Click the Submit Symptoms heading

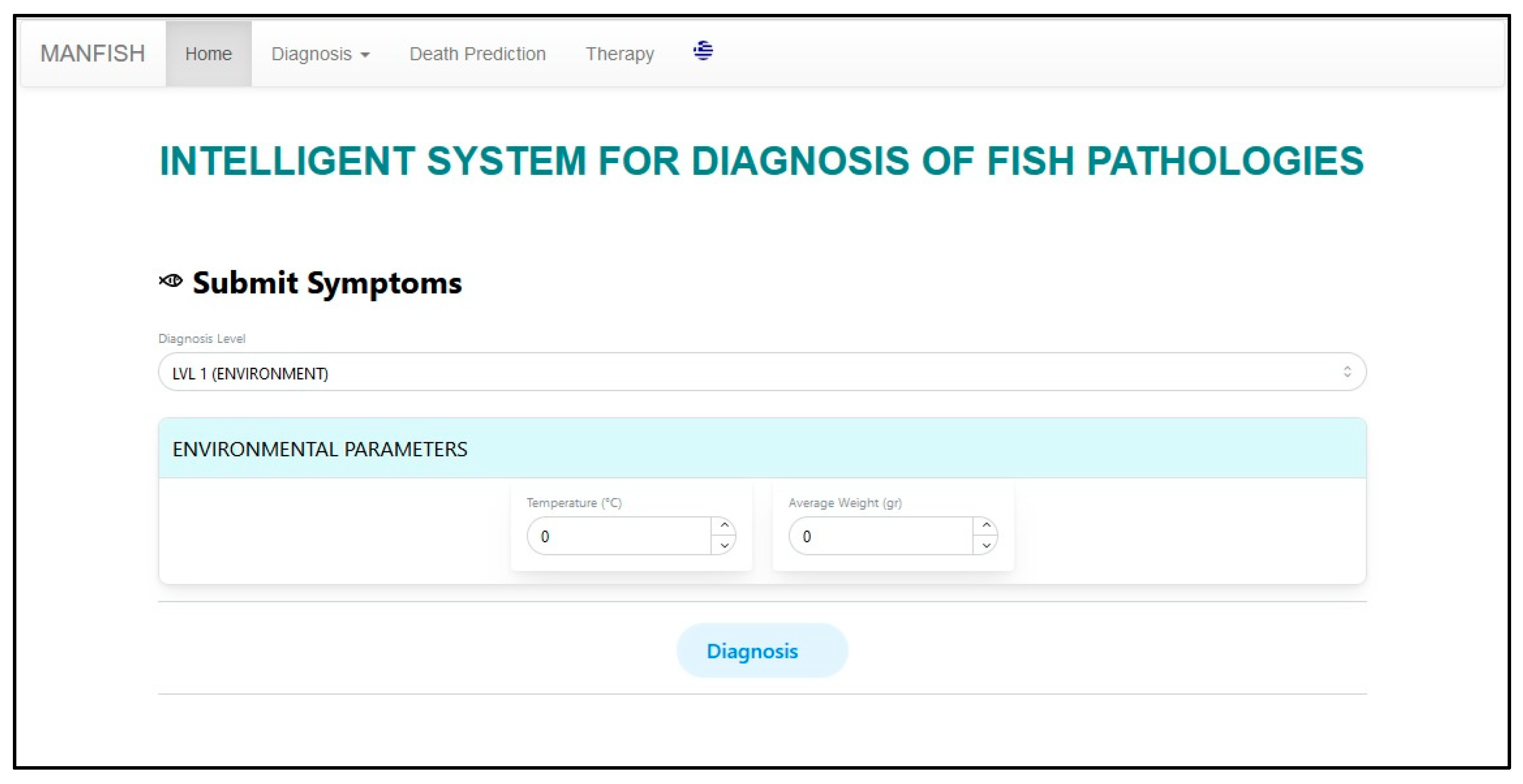pyautogui.click(x=326, y=282)
